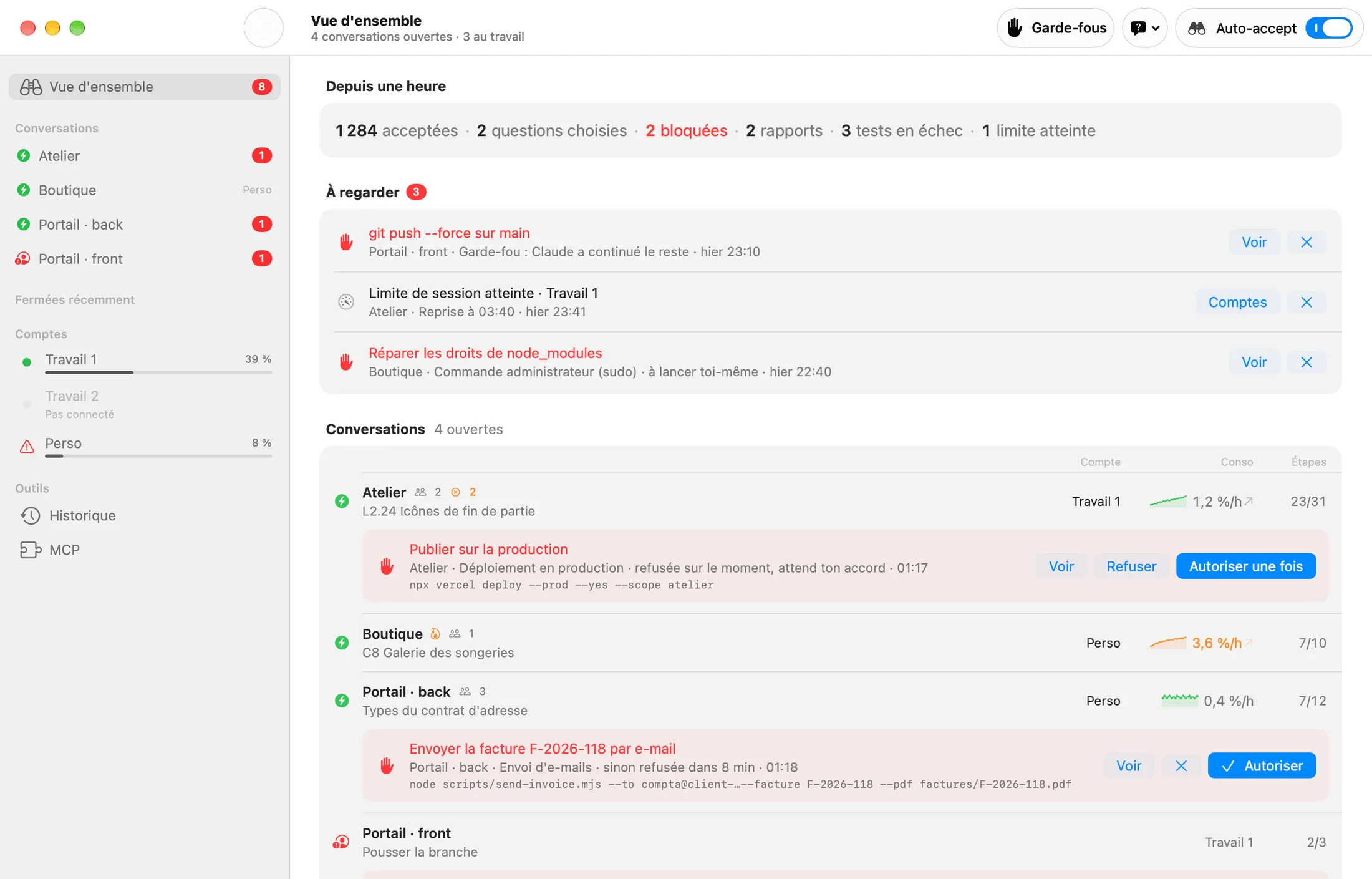
Task: Open the Boutique conversation in sidebar
Action: point(145,190)
